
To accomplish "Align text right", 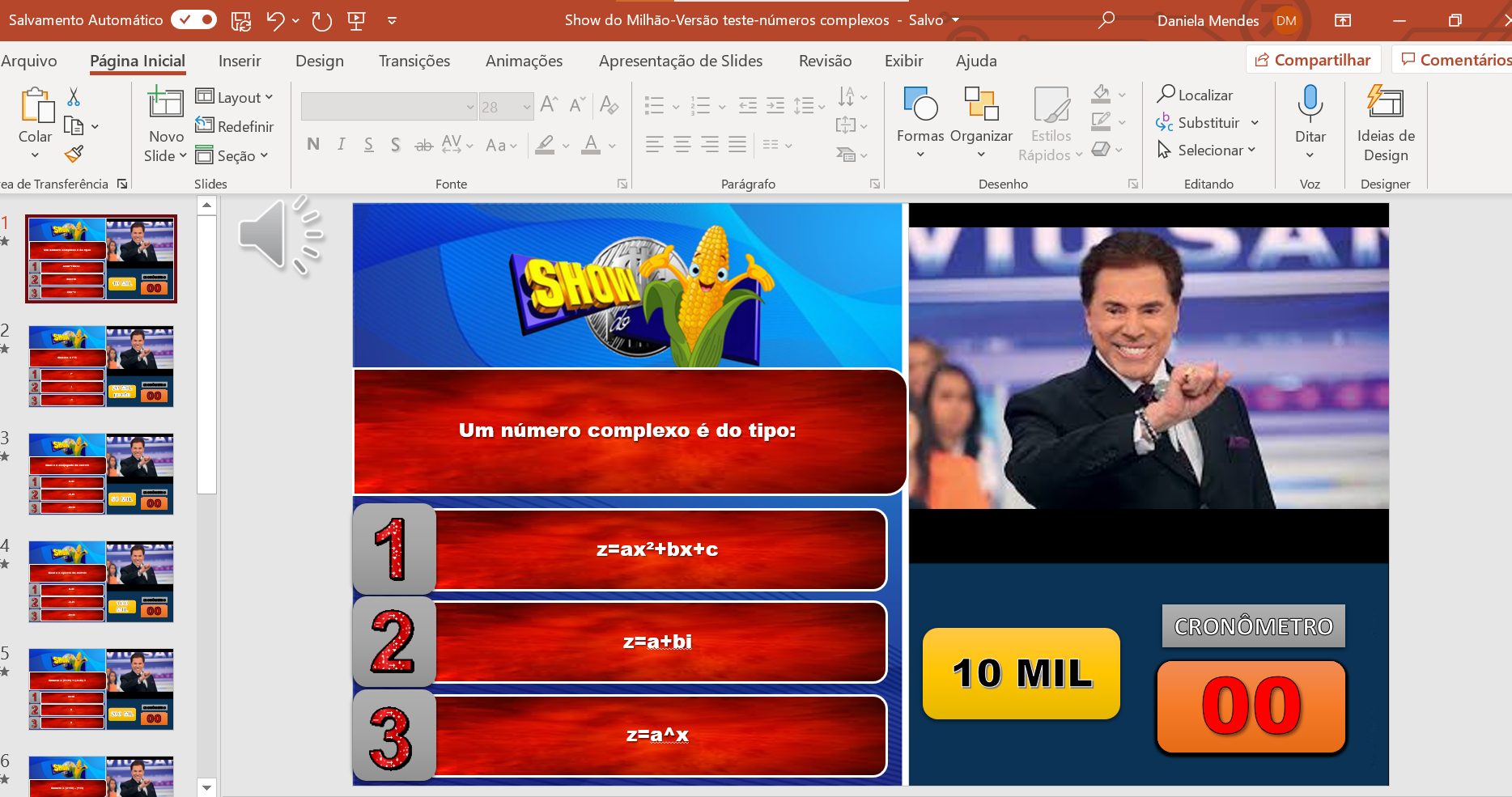I will point(710,145).
